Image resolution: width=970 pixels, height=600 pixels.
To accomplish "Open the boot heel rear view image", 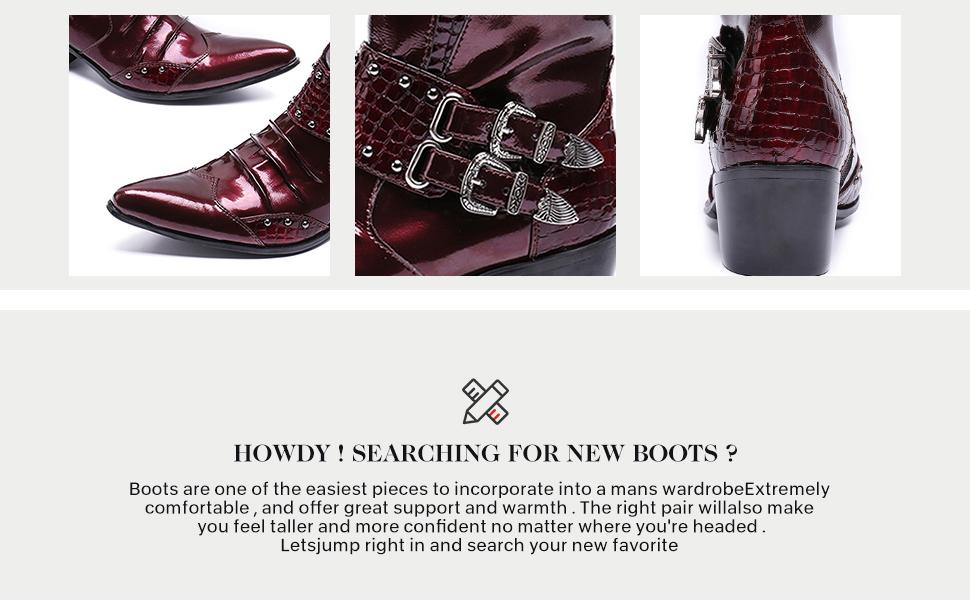I will 770,145.
